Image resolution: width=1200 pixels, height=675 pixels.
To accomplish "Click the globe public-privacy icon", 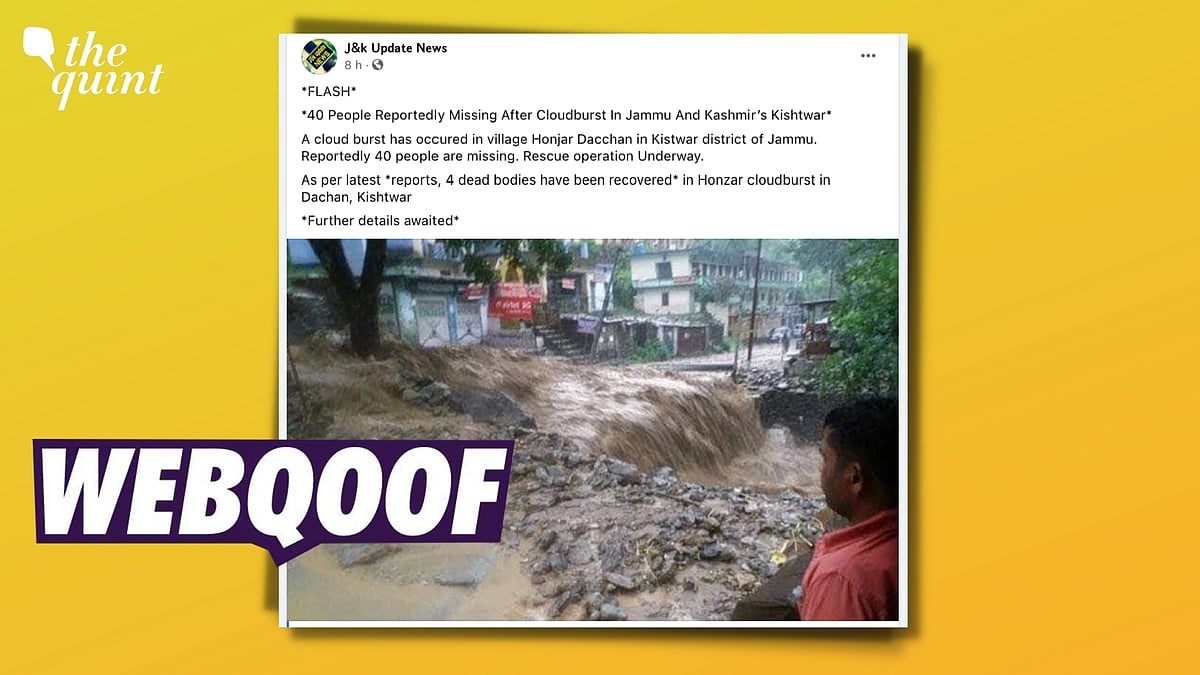I will coord(377,65).
